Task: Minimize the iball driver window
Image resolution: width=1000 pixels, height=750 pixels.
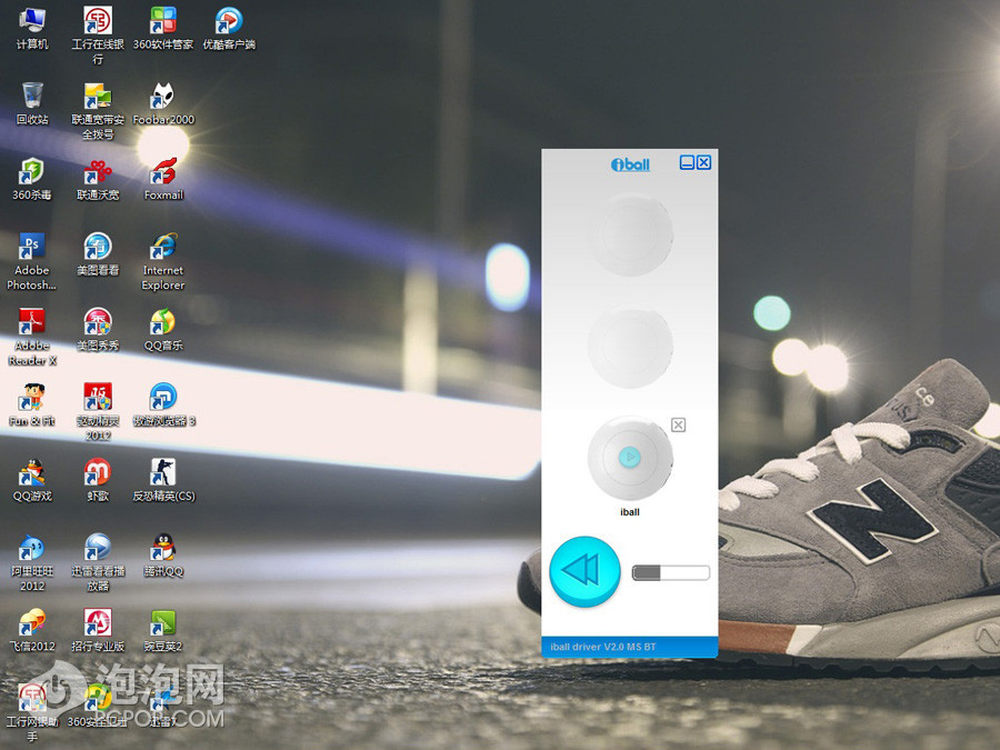Action: 687,163
